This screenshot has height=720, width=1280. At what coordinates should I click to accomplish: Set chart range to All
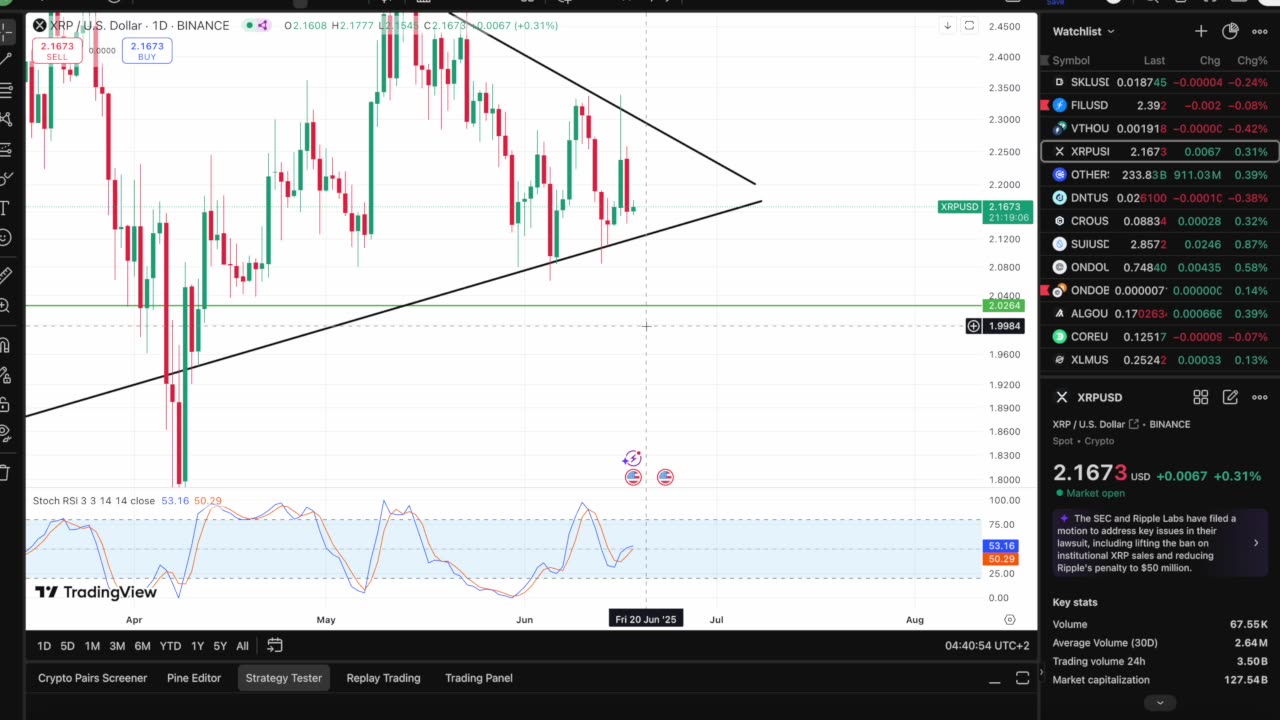(242, 646)
